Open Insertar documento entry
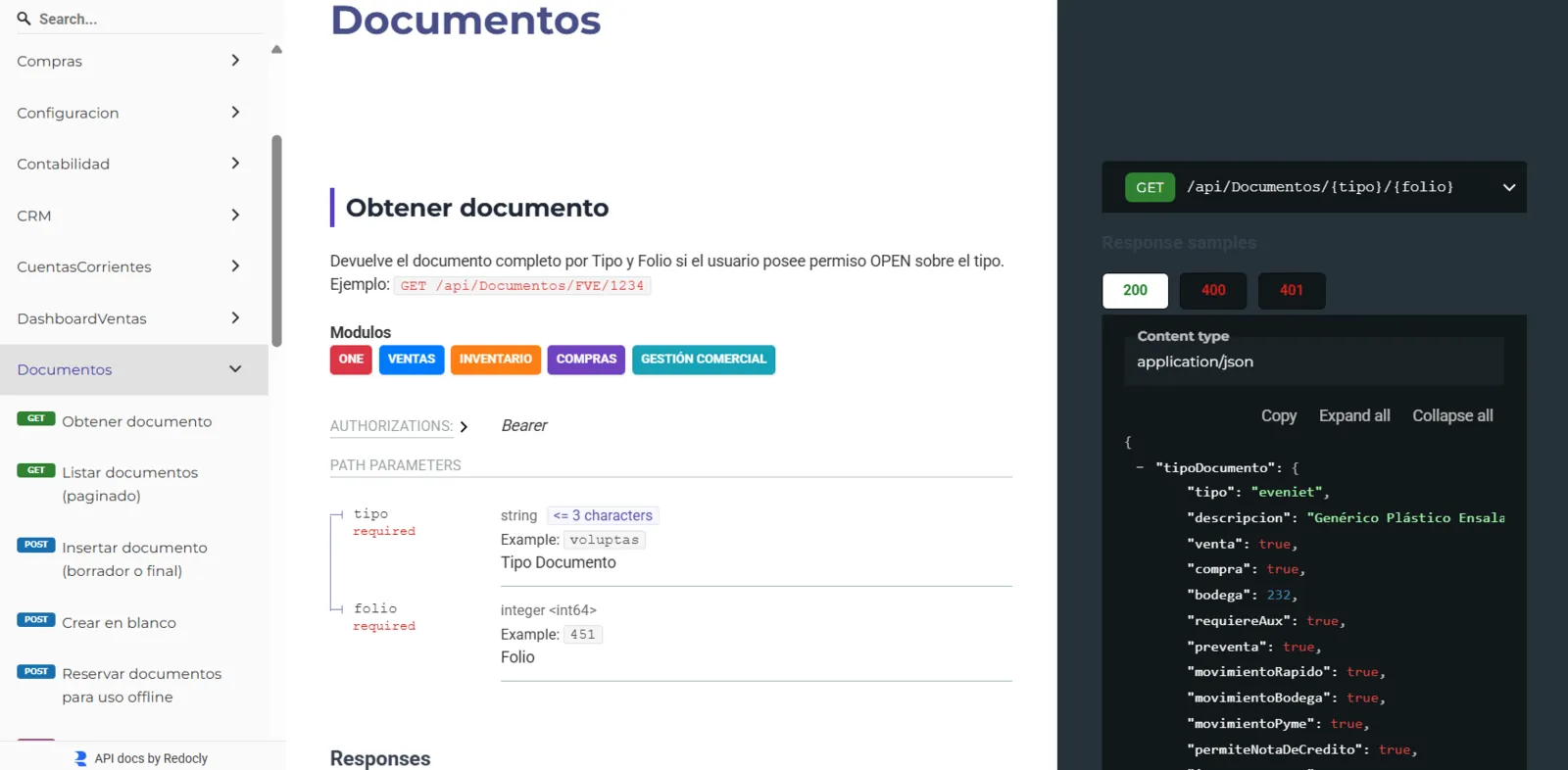This screenshot has height=770, width=1568. (134, 559)
